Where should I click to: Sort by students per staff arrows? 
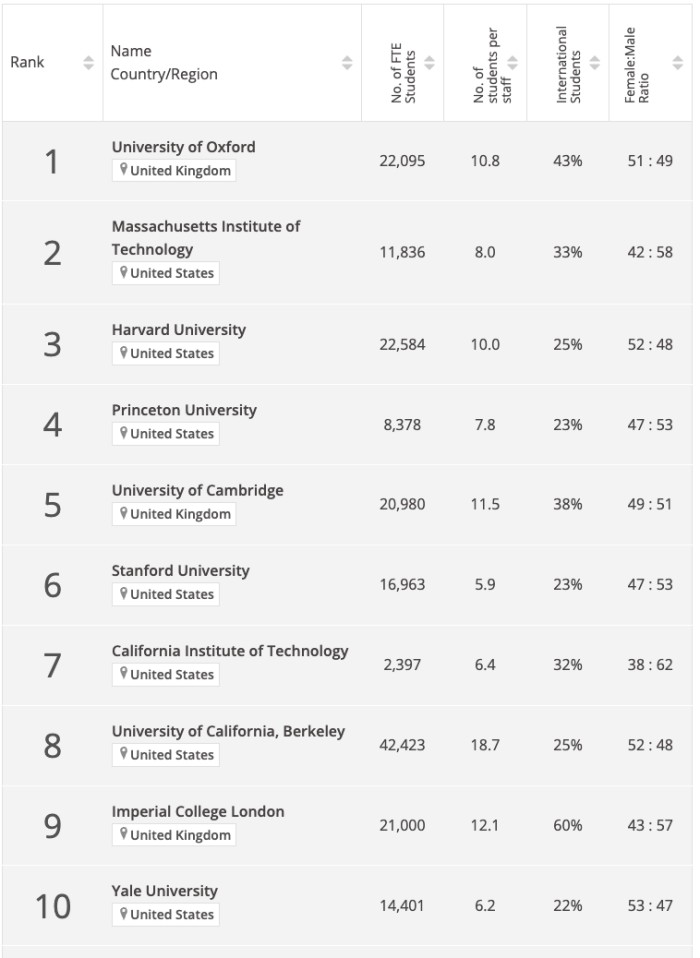513,63
